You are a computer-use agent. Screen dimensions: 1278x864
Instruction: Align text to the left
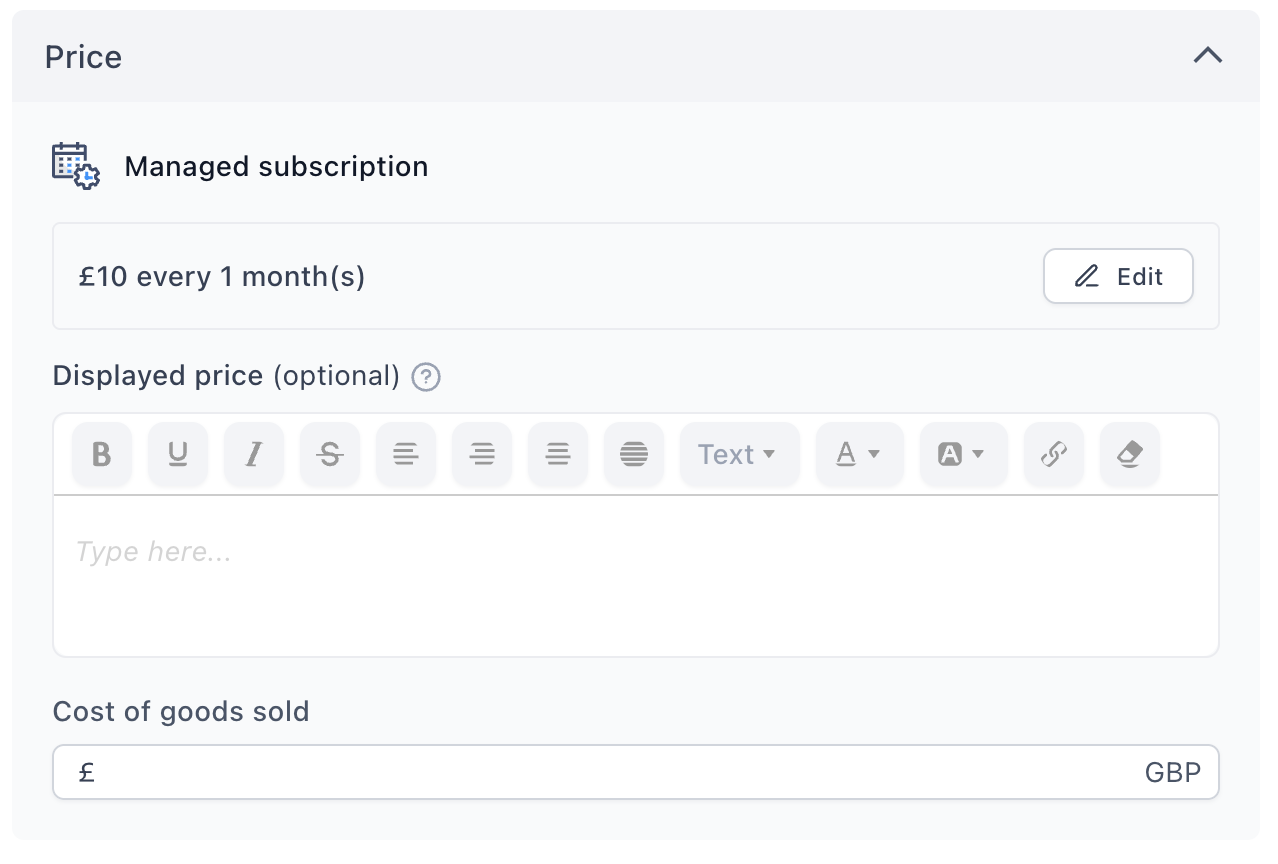pyautogui.click(x=406, y=454)
